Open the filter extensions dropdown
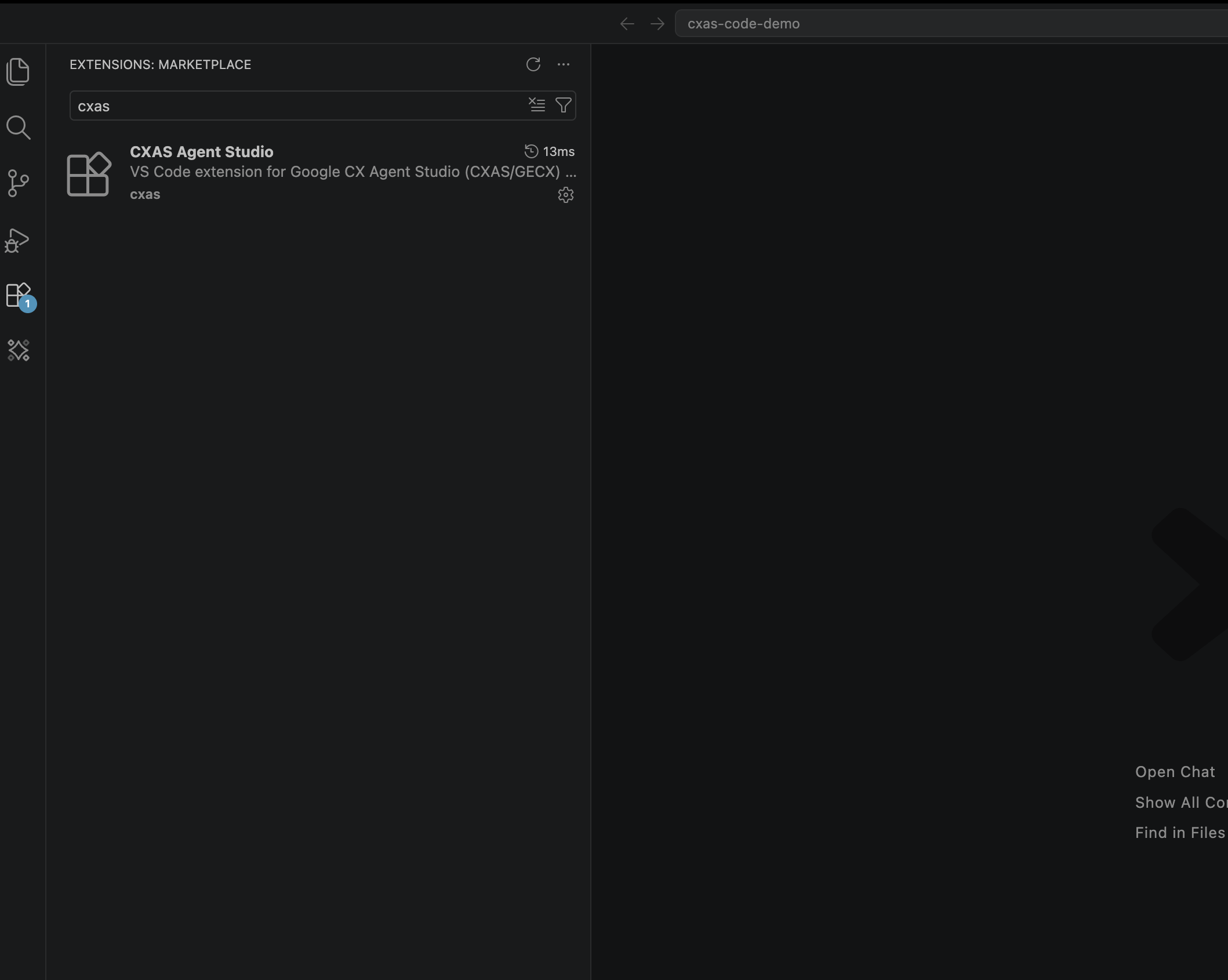The image size is (1228, 980). click(563, 105)
